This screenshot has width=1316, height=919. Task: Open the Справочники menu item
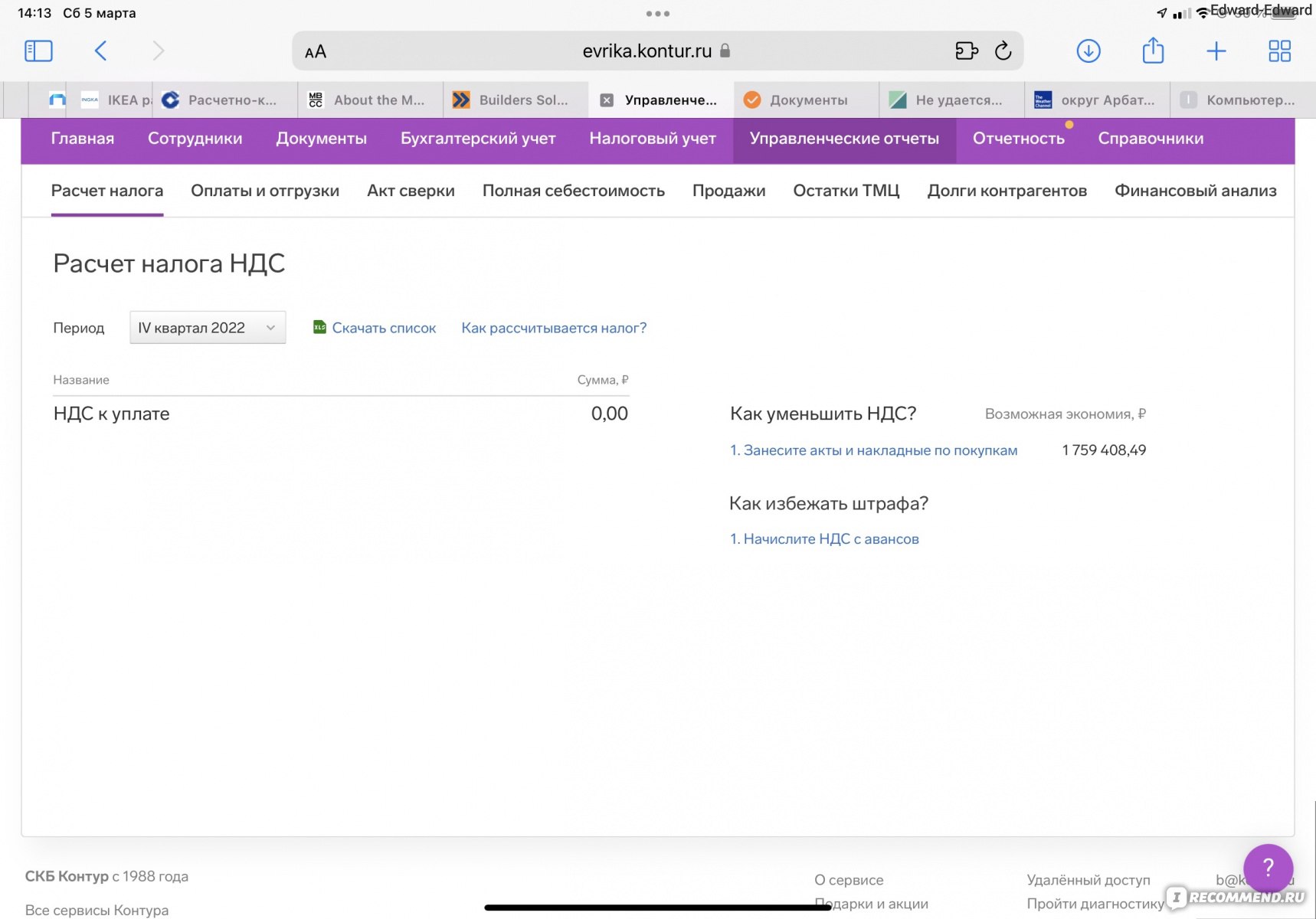(x=1151, y=139)
